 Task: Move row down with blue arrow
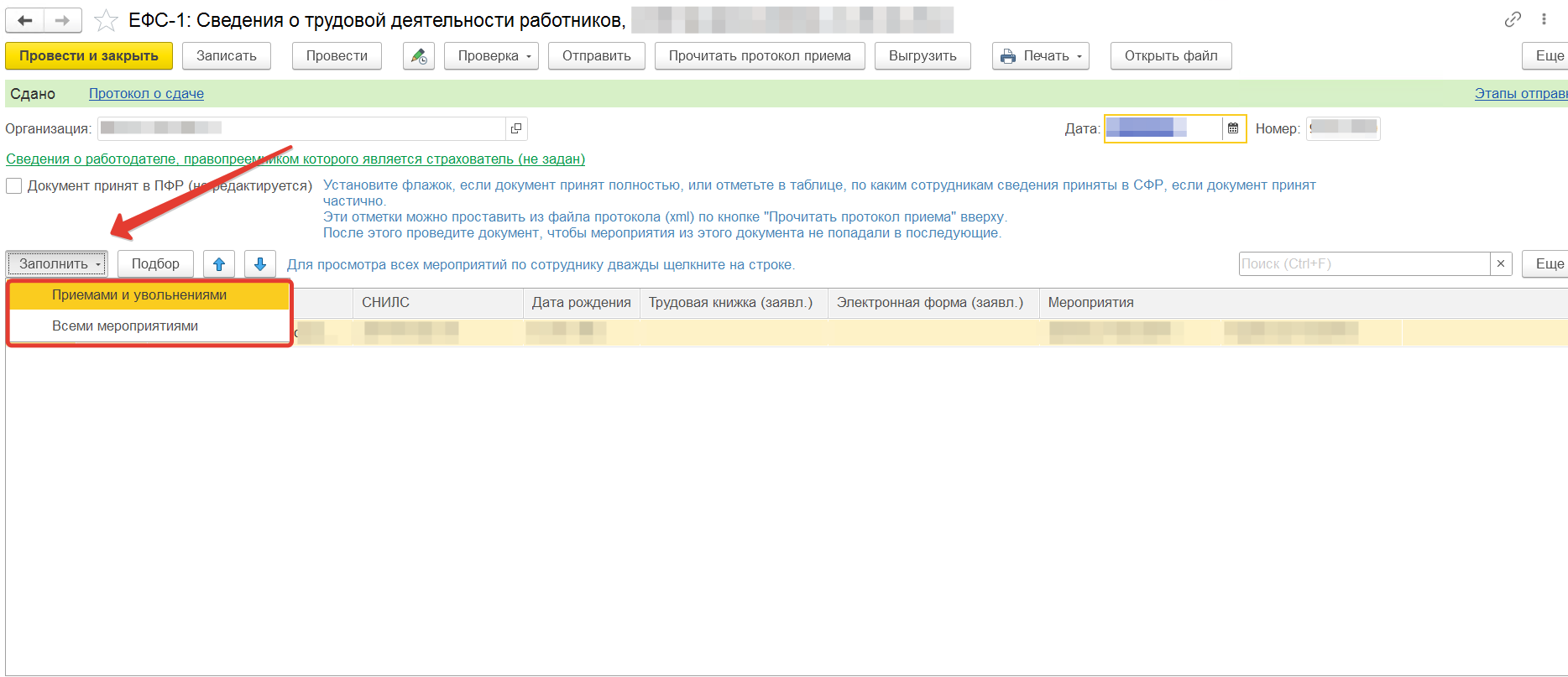point(260,264)
